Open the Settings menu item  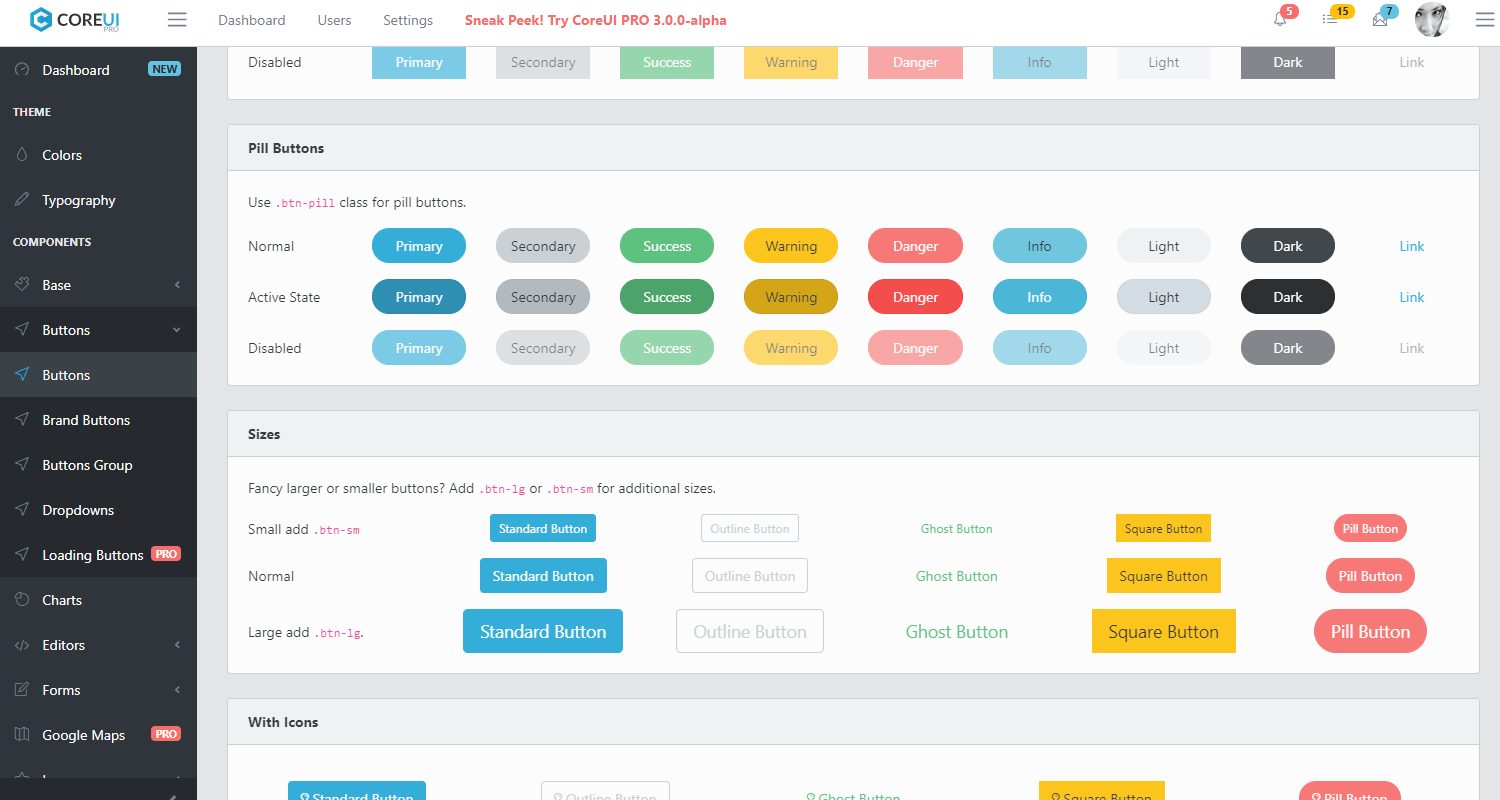pos(407,19)
